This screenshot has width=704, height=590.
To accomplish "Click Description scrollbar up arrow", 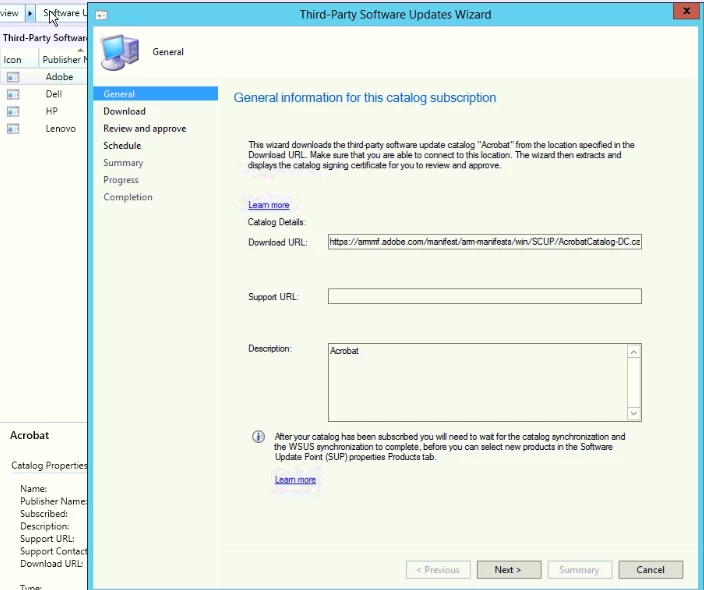I will [634, 352].
